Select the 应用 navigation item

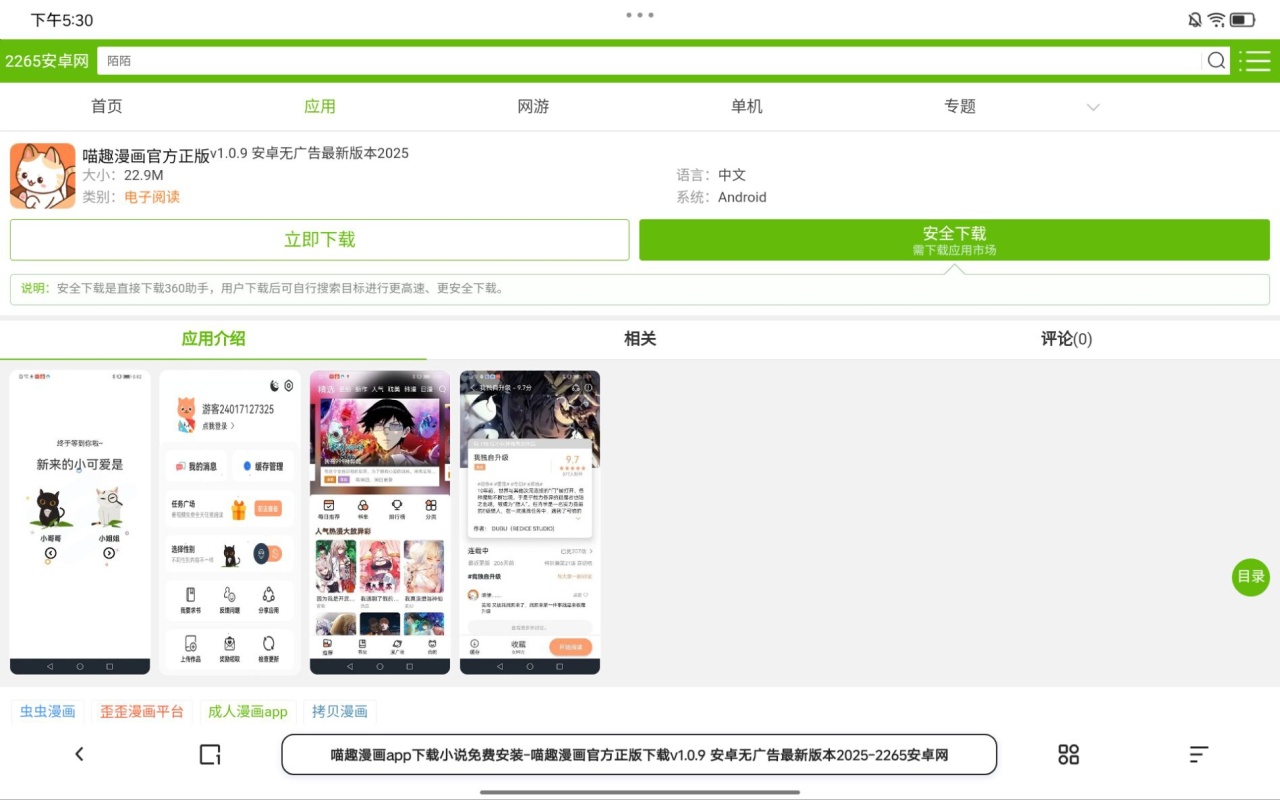coord(320,106)
